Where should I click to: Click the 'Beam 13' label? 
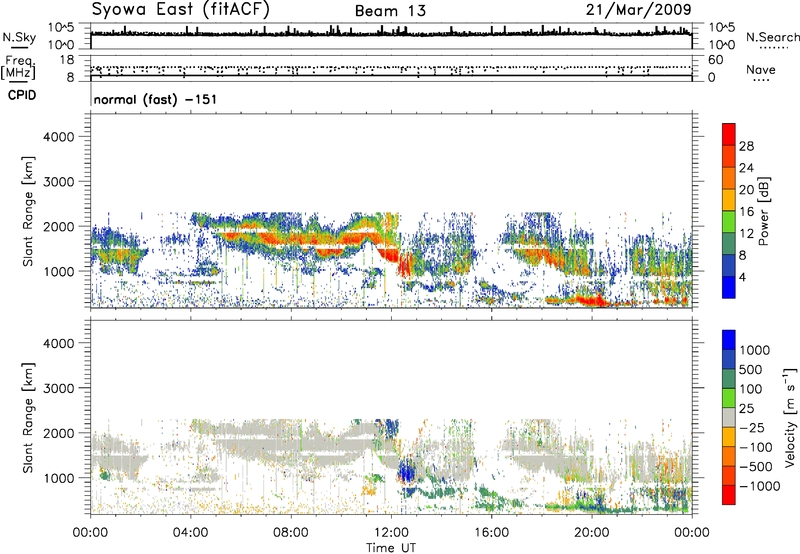click(x=390, y=11)
